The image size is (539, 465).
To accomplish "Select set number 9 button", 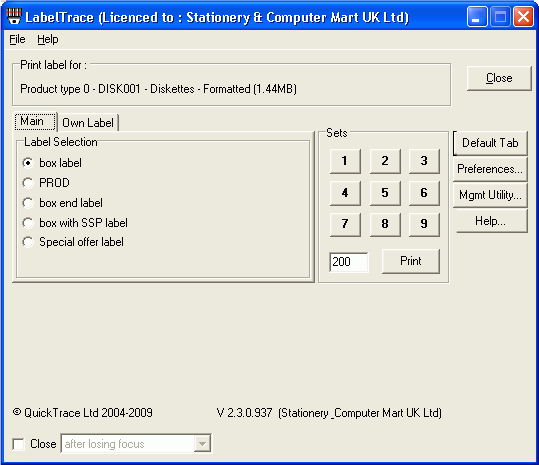I will 424,224.
